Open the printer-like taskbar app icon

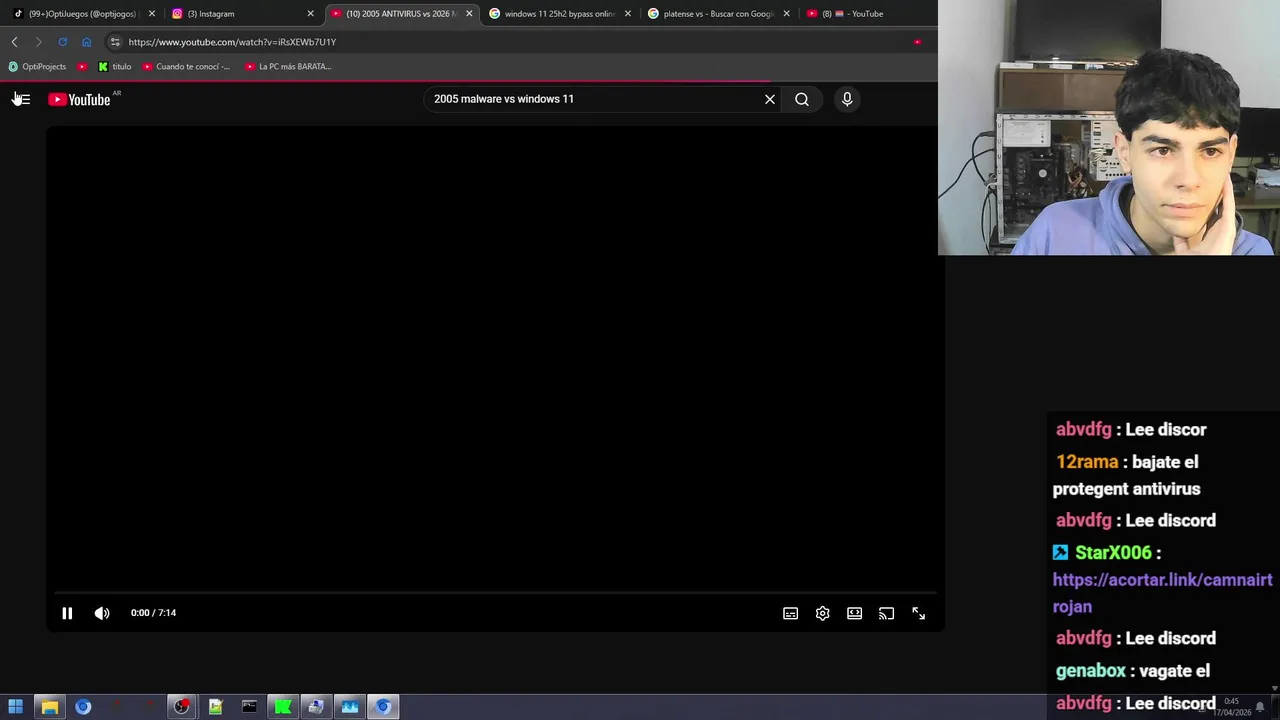[316, 707]
